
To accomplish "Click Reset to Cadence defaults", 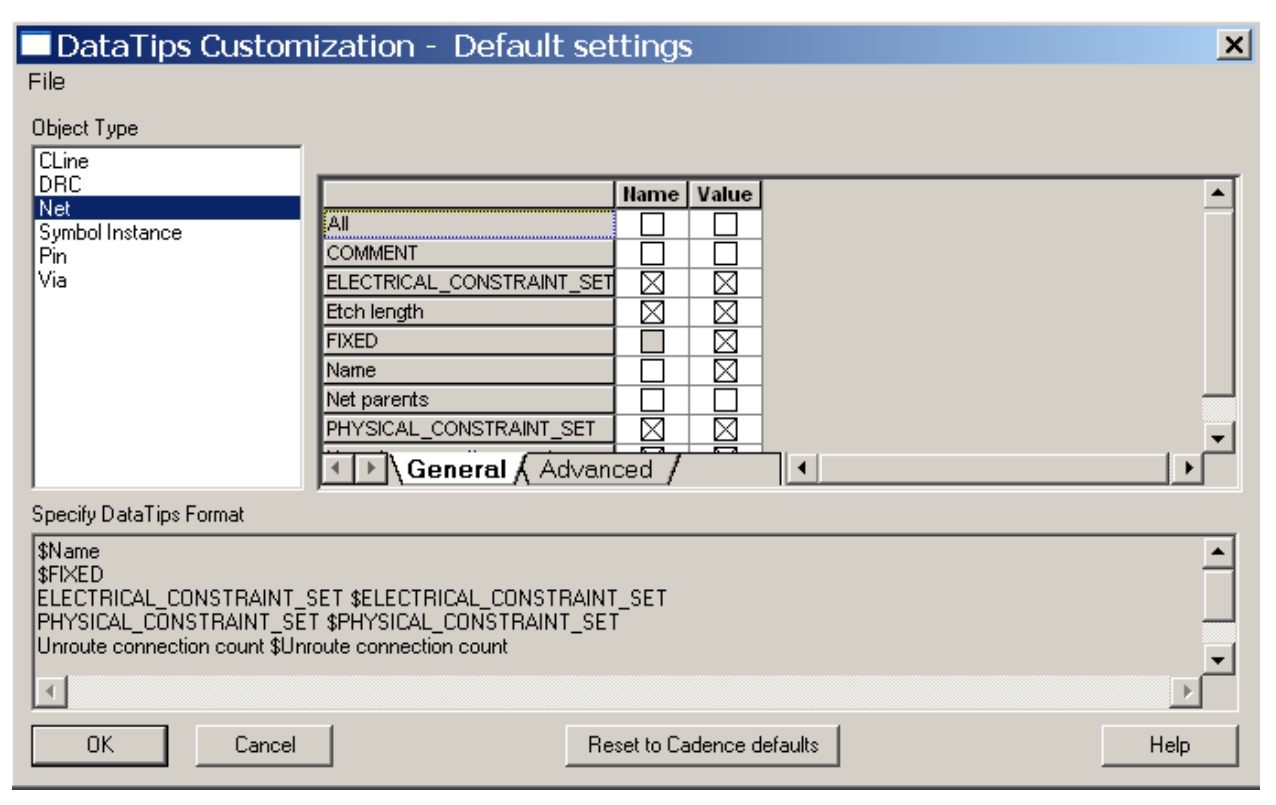I will click(702, 744).
